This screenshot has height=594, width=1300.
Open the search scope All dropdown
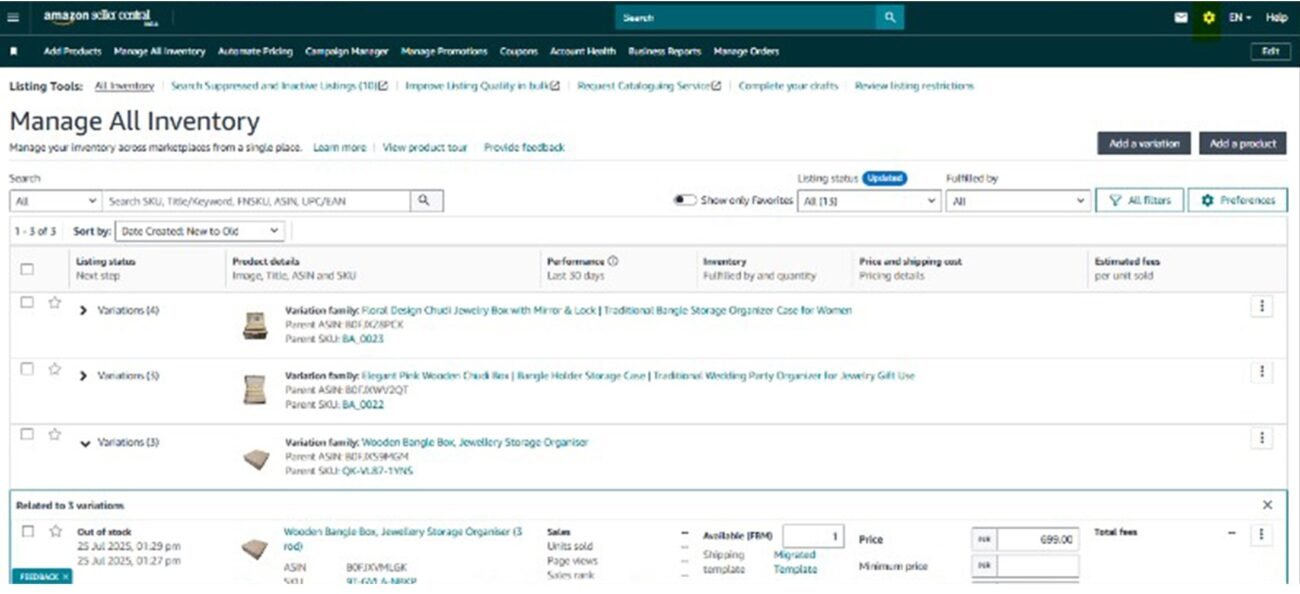[x=56, y=201]
